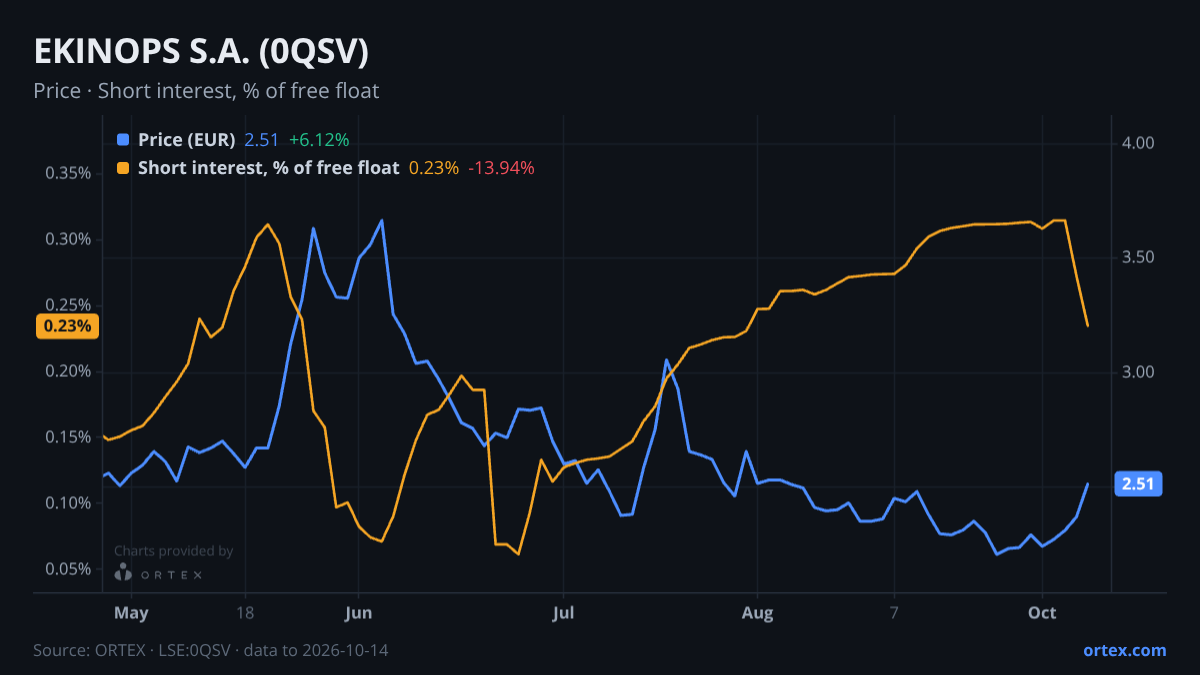
Task: Click the orange 0.23% axis marker badge
Action: 67,326
